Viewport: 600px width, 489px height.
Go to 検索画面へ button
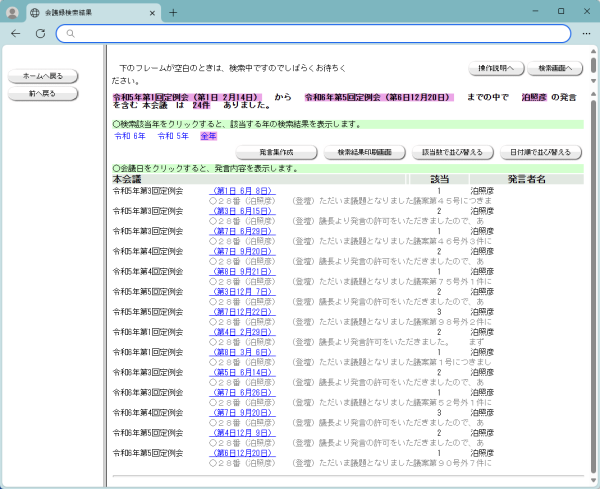coord(555,68)
